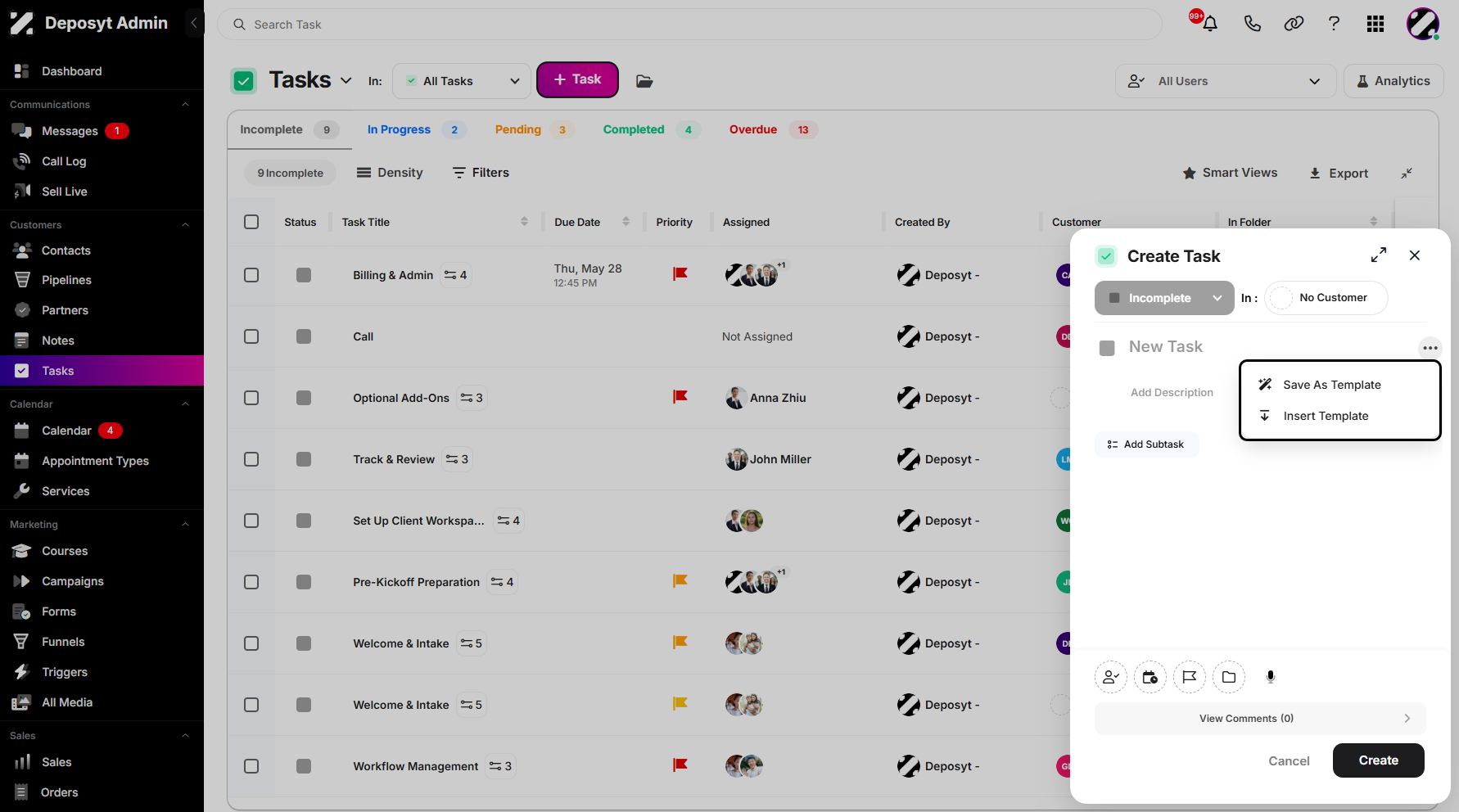
Task: Expand Create Task panel to full size
Action: [x=1379, y=255]
